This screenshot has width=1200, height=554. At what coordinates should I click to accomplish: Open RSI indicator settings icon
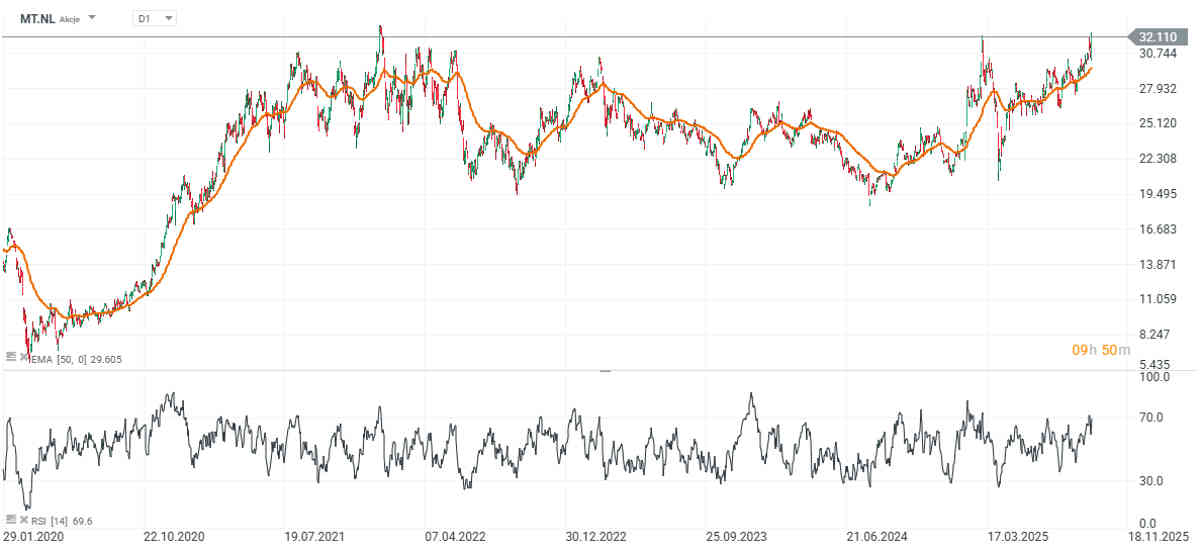(x=10, y=520)
